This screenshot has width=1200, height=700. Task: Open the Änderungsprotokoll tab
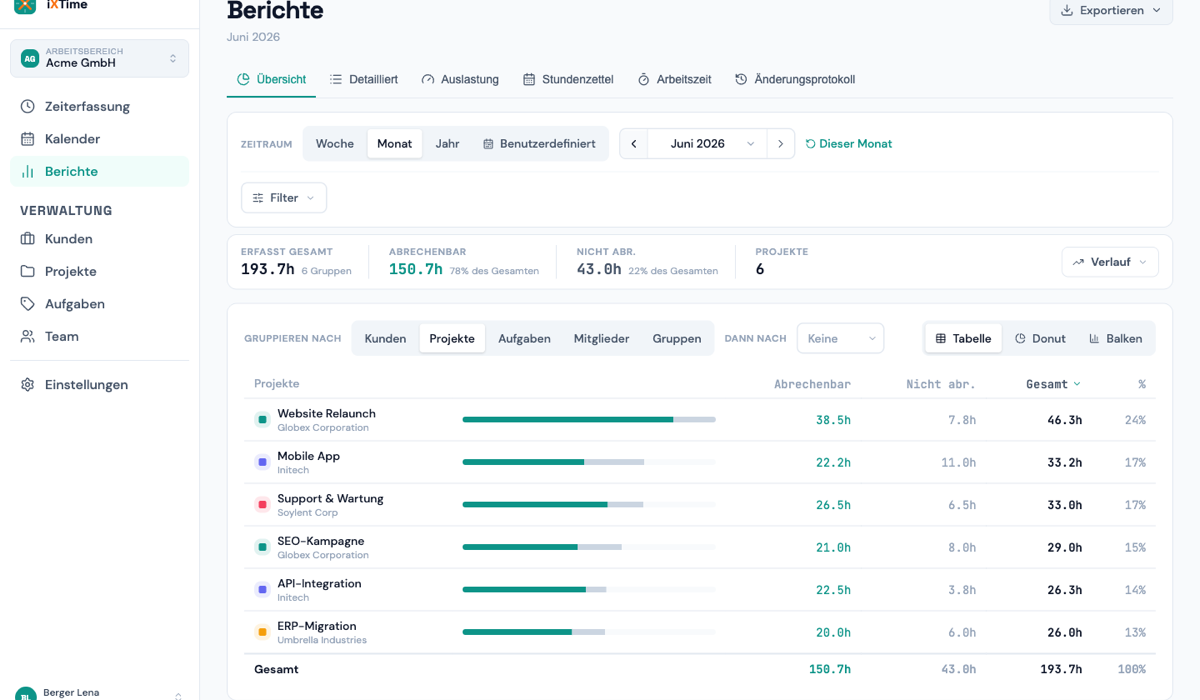coord(795,79)
